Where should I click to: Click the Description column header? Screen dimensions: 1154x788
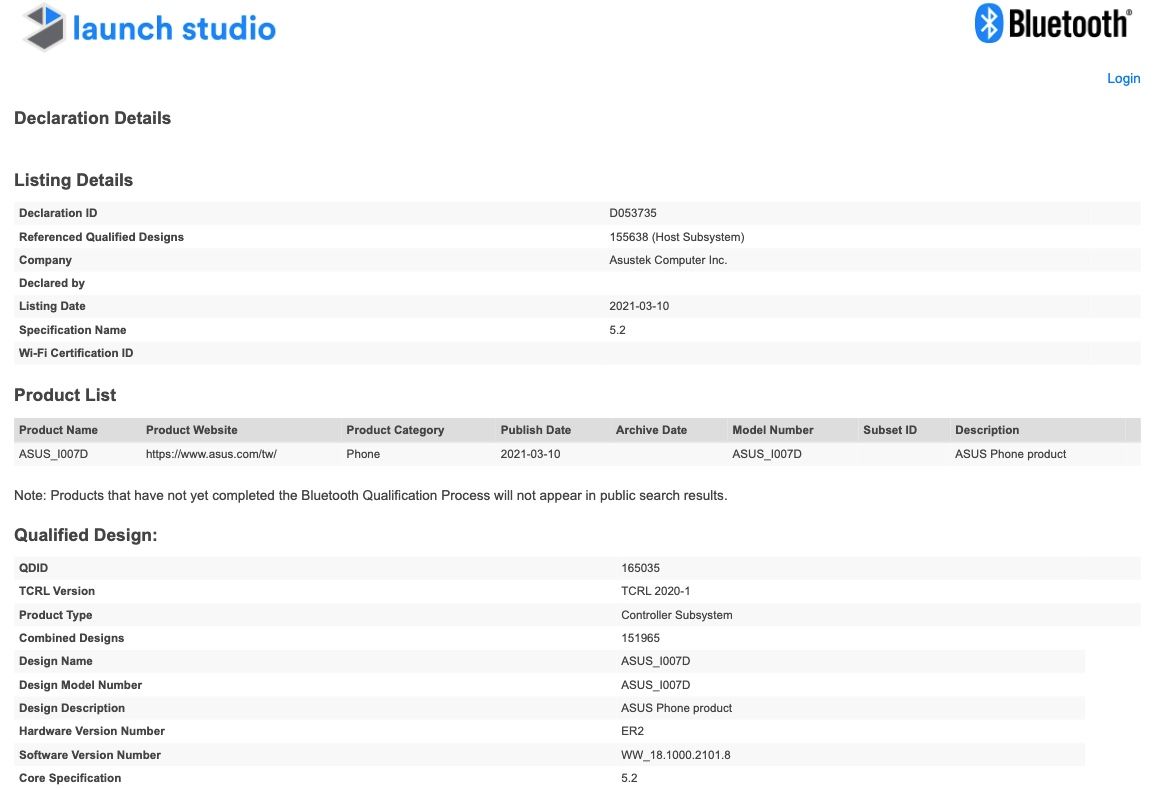tap(987, 430)
